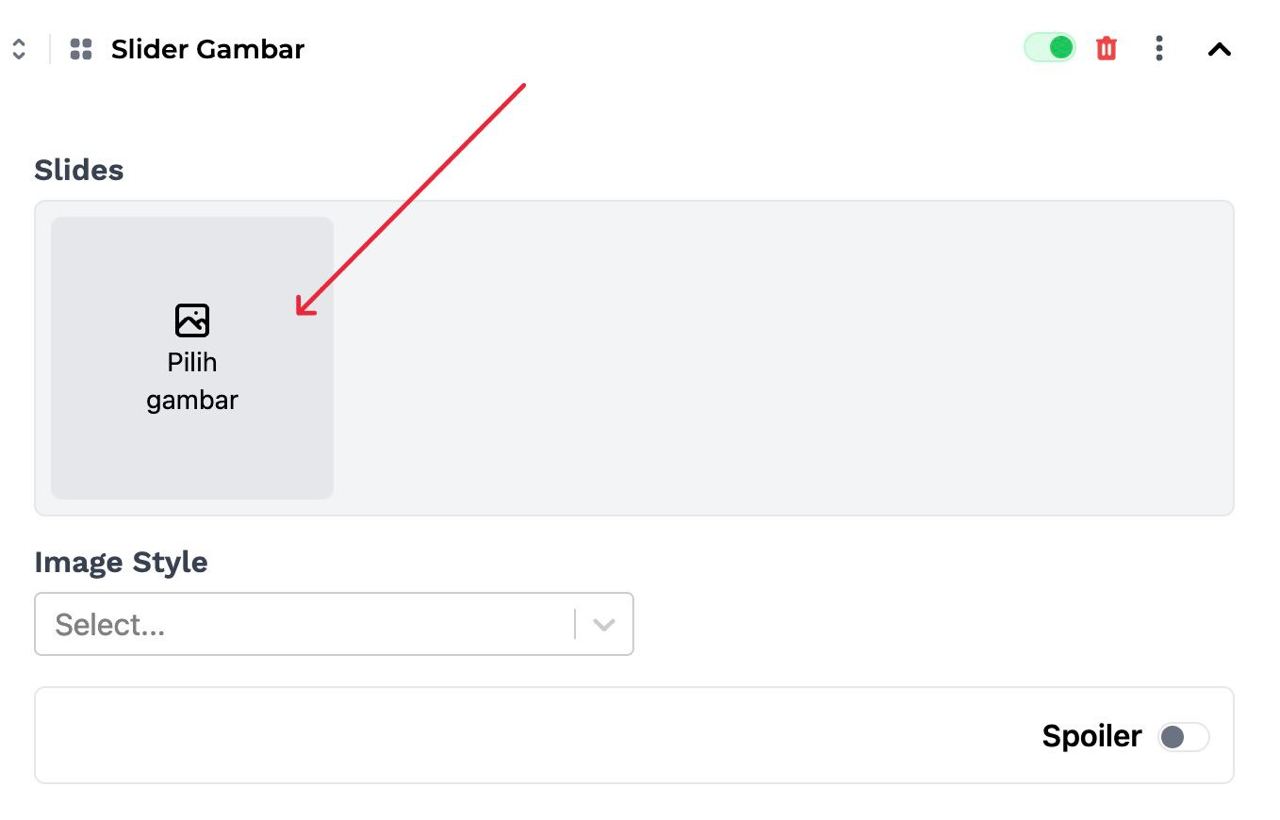Screen dimensions: 1280x820
Task: Click the grid icon beside Slider Gambar
Action: pyautogui.click(x=81, y=49)
